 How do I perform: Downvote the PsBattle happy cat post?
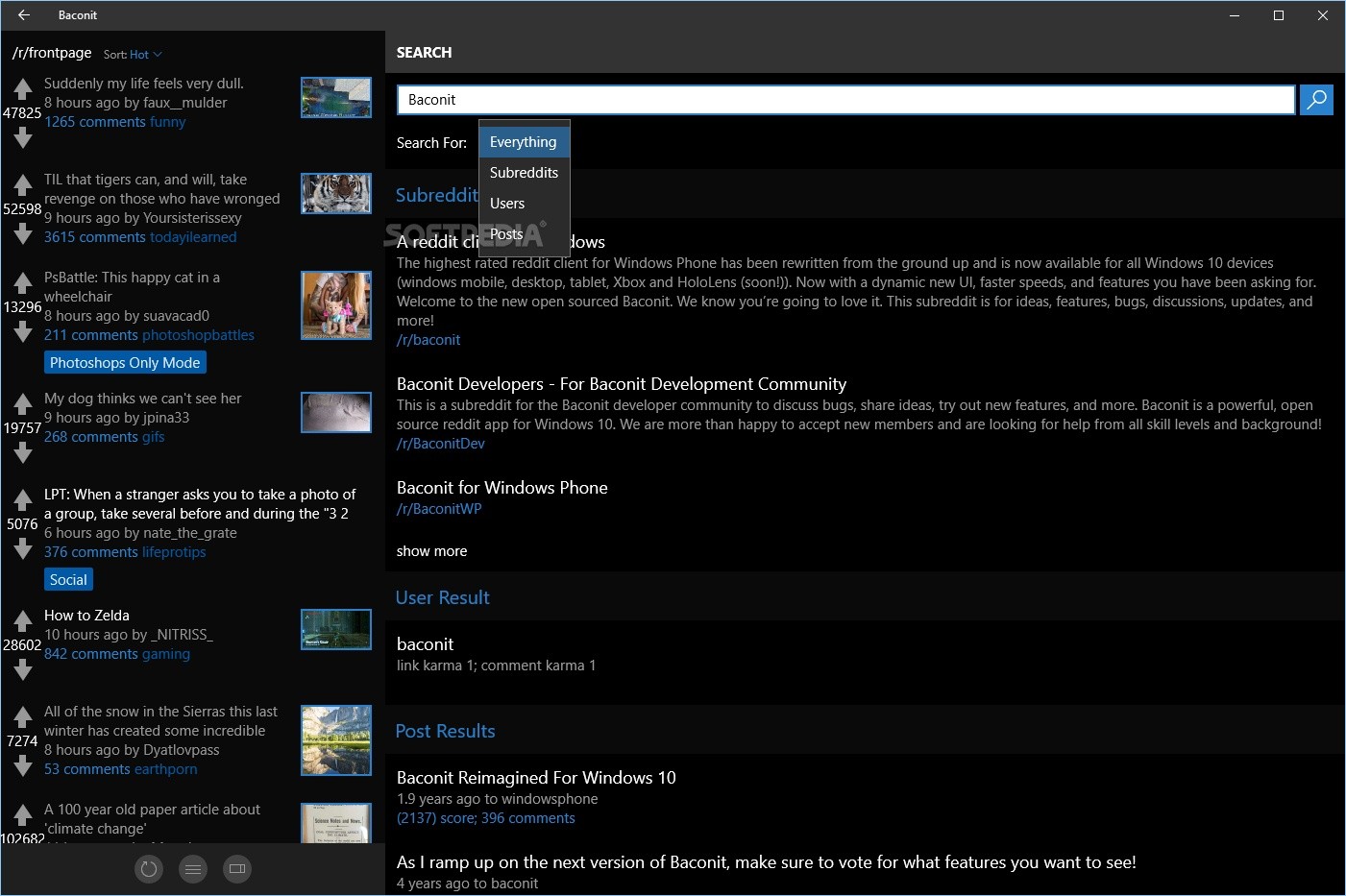pos(23,332)
